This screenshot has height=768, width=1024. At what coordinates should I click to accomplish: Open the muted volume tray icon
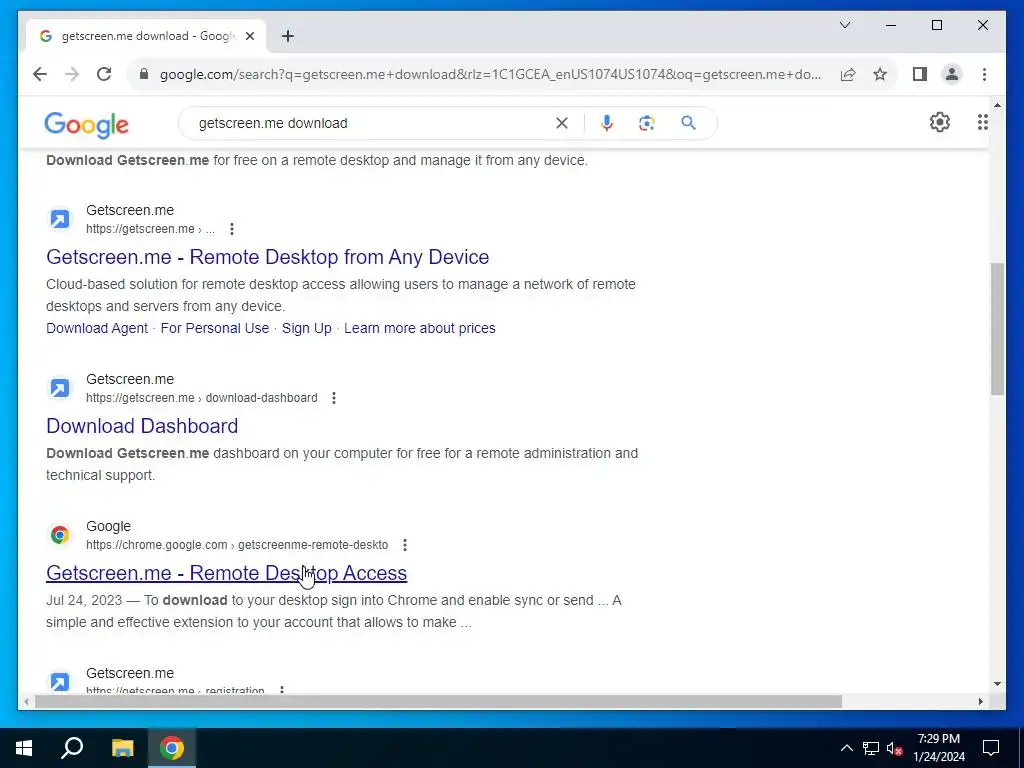(x=894, y=748)
